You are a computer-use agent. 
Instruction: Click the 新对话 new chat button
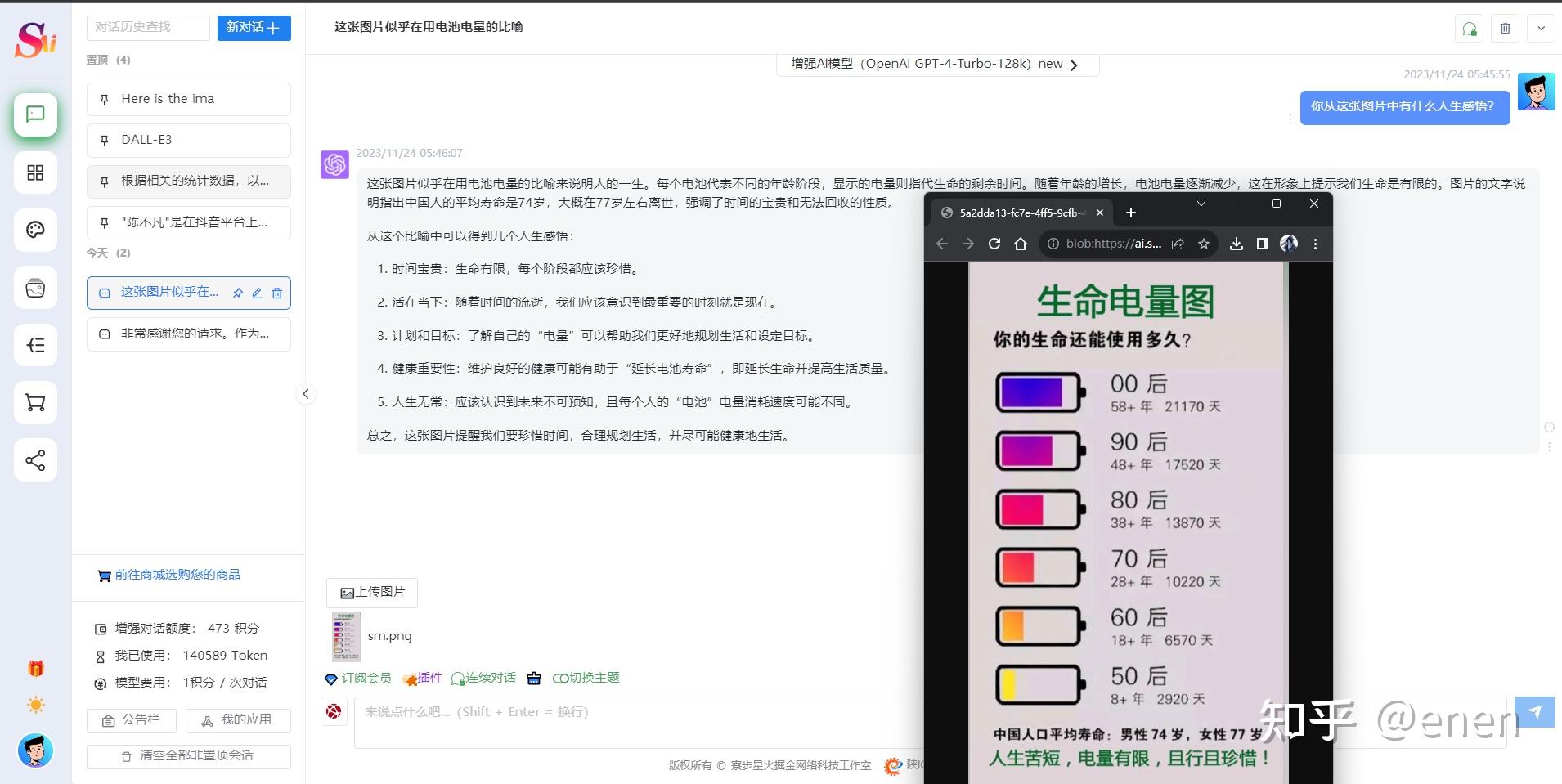(x=254, y=27)
